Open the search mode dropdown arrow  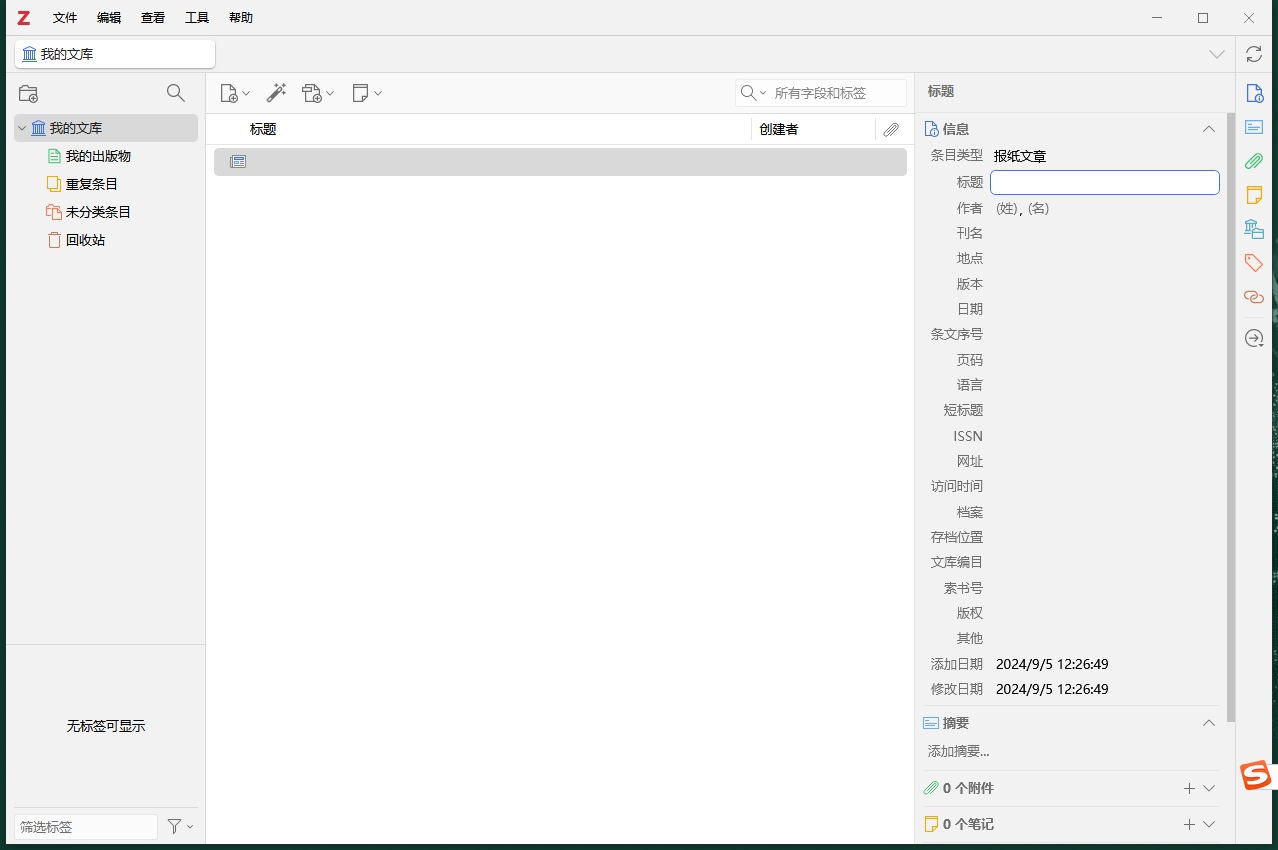(763, 93)
